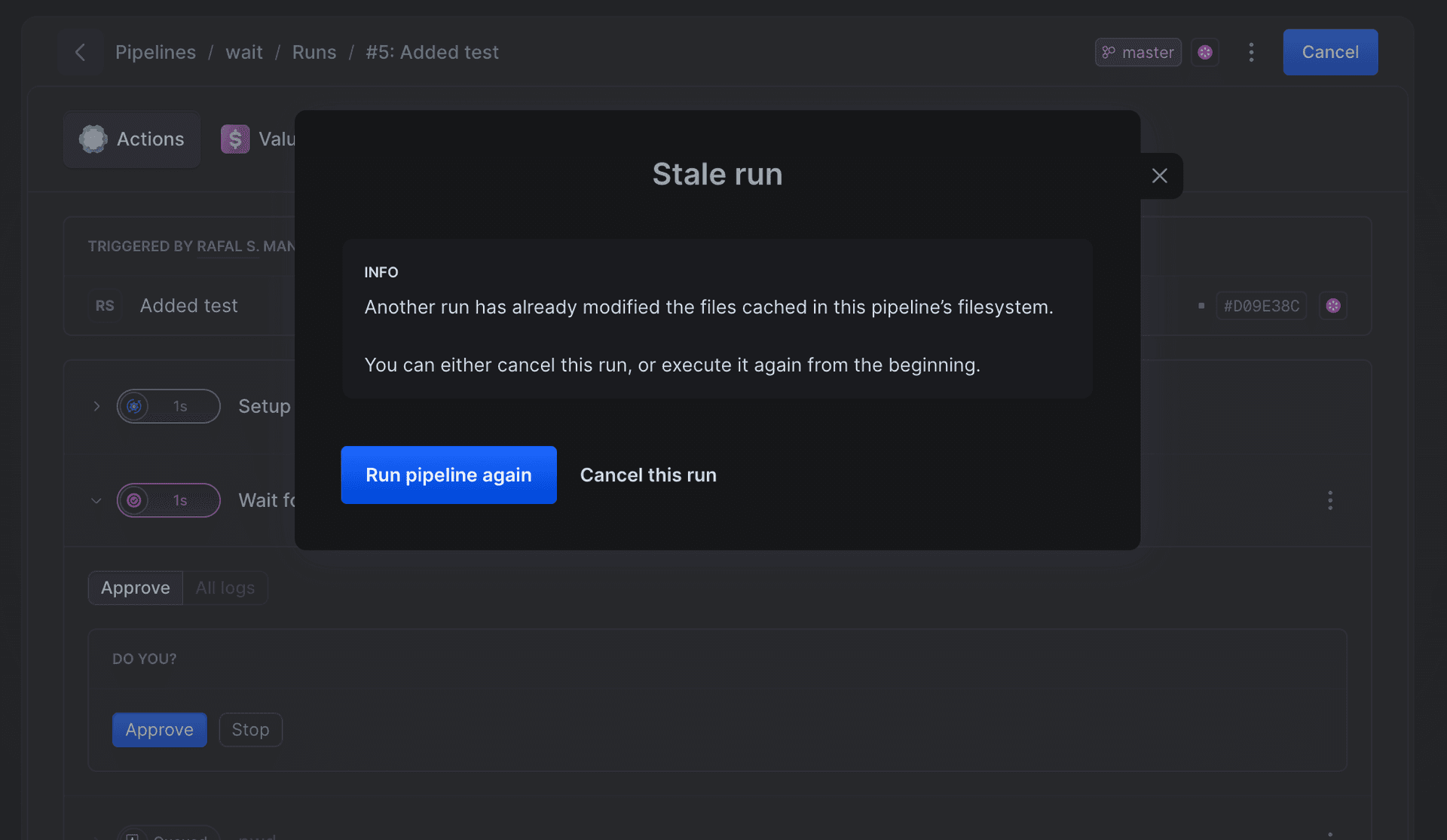This screenshot has width=1447, height=840.
Task: Click the Wait action status pill
Action: pos(168,500)
